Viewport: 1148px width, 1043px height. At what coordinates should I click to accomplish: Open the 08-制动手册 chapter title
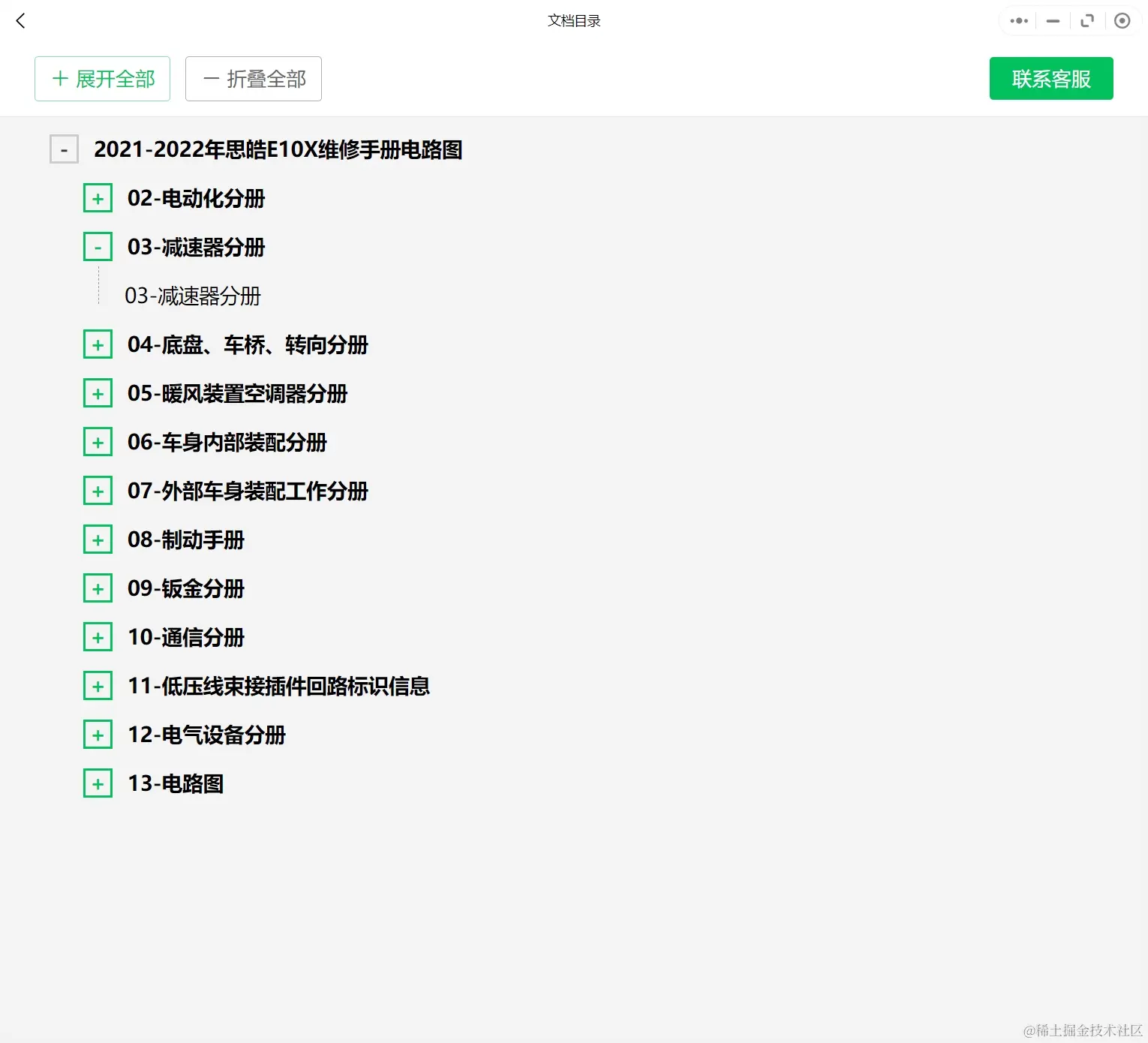185,539
